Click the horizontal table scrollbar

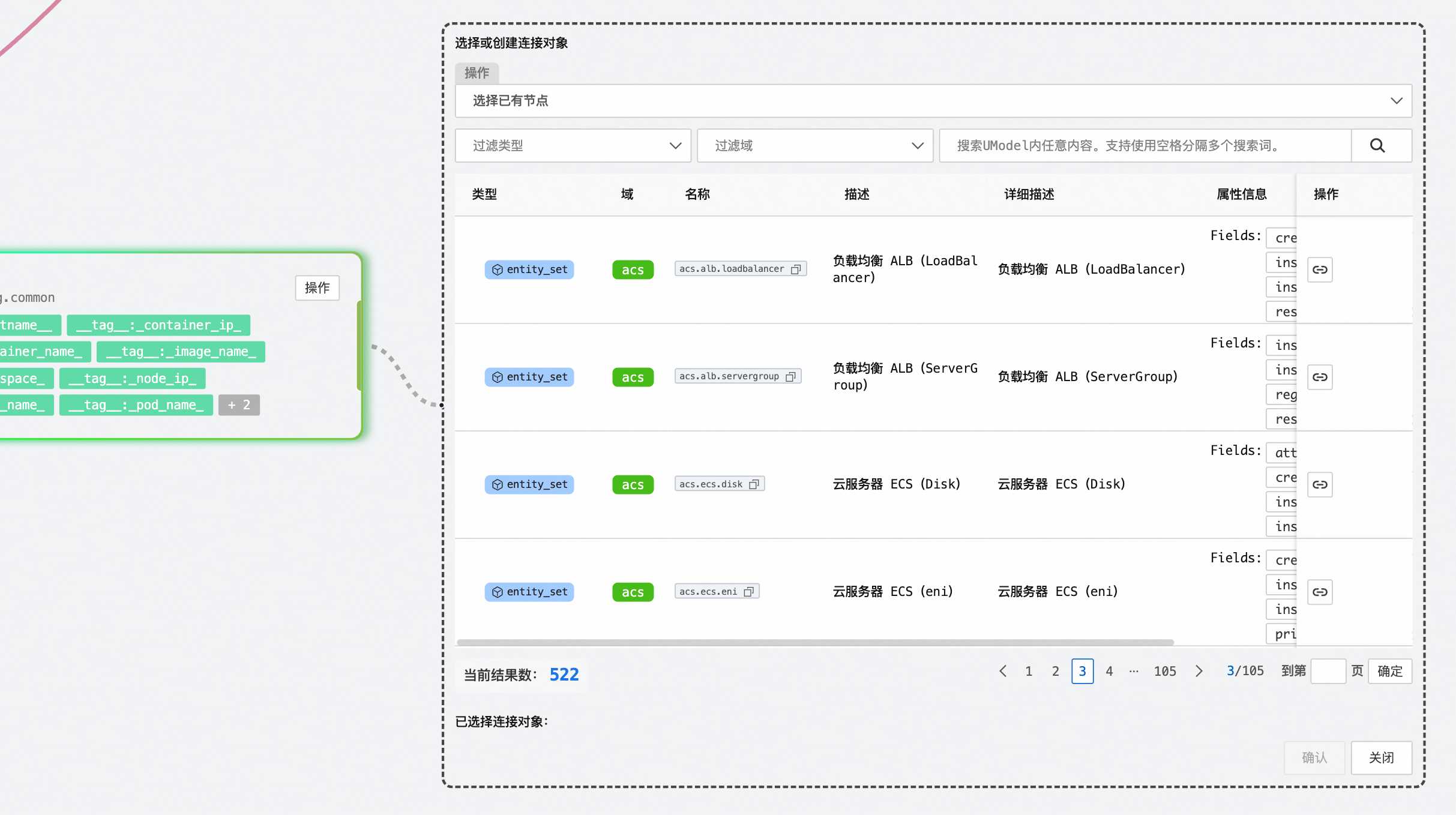click(815, 642)
